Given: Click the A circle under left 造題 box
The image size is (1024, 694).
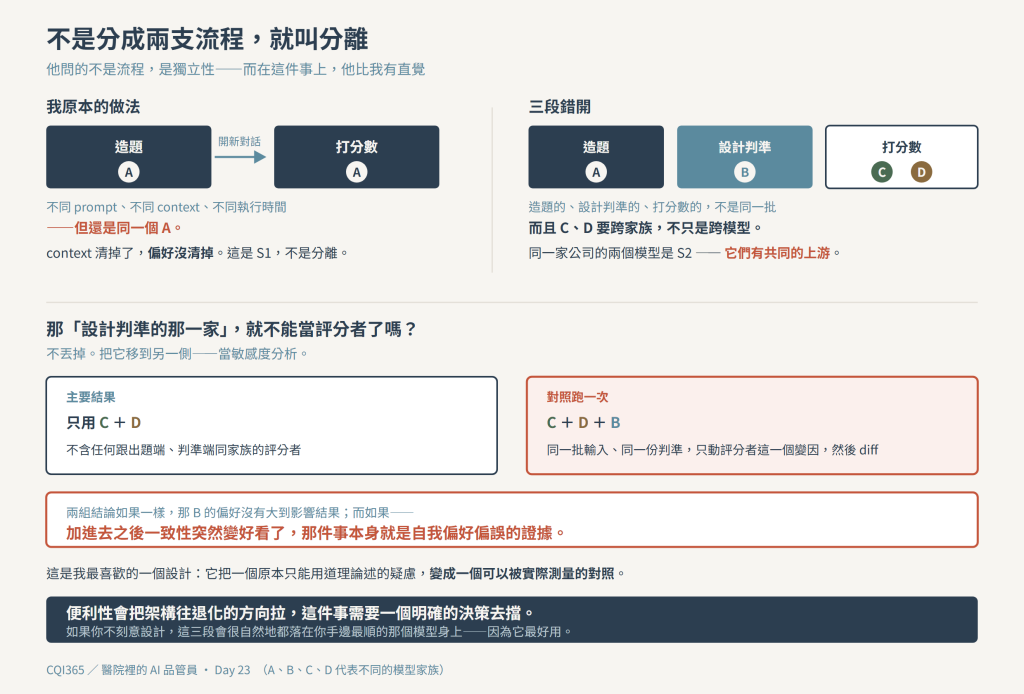Looking at the screenshot, I should pyautogui.click(x=129, y=172).
